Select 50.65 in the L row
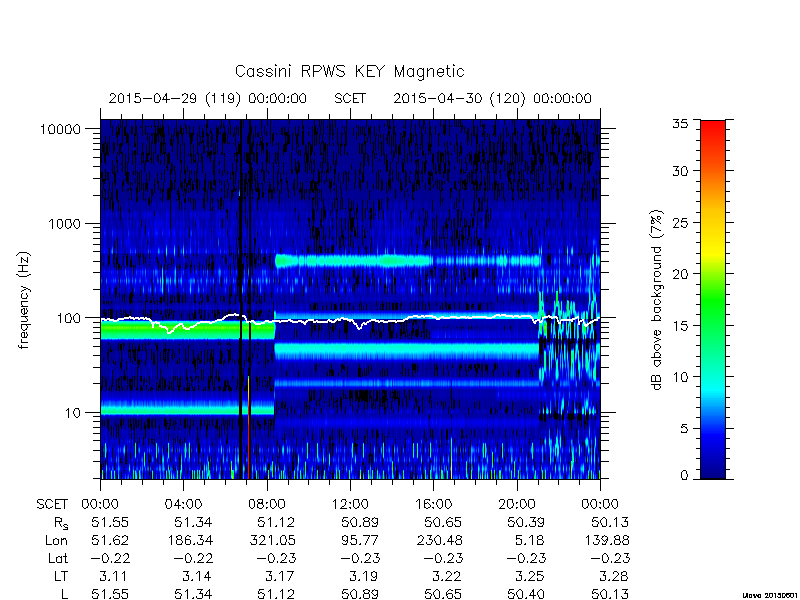This screenshot has width=800, height=600. pyautogui.click(x=443, y=594)
